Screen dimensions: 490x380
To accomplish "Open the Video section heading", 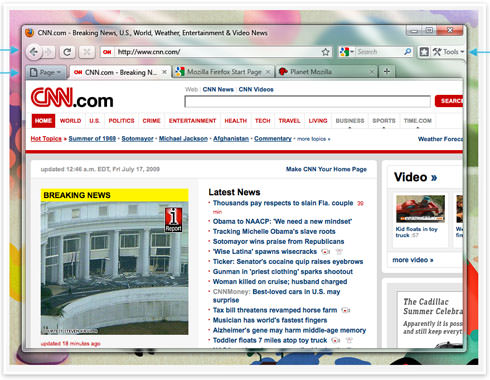I will [x=415, y=177].
